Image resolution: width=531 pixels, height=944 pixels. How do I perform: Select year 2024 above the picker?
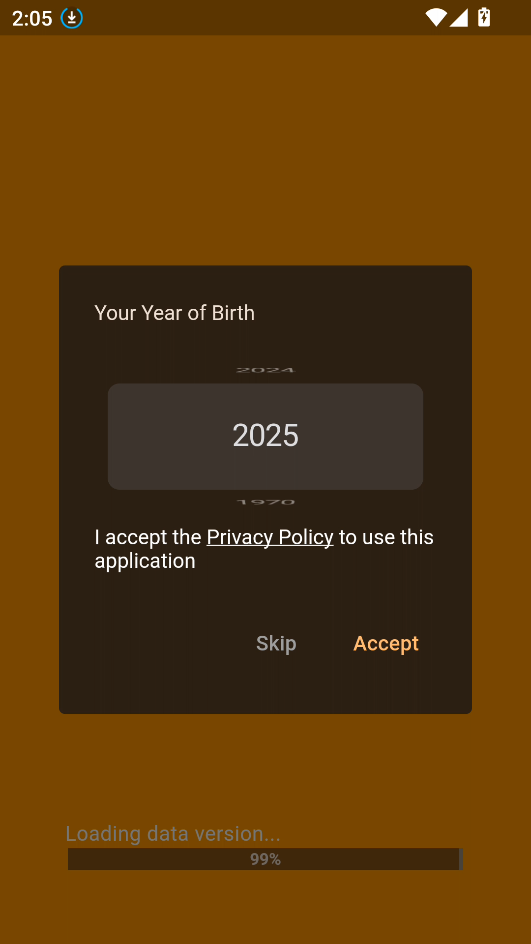(266, 370)
